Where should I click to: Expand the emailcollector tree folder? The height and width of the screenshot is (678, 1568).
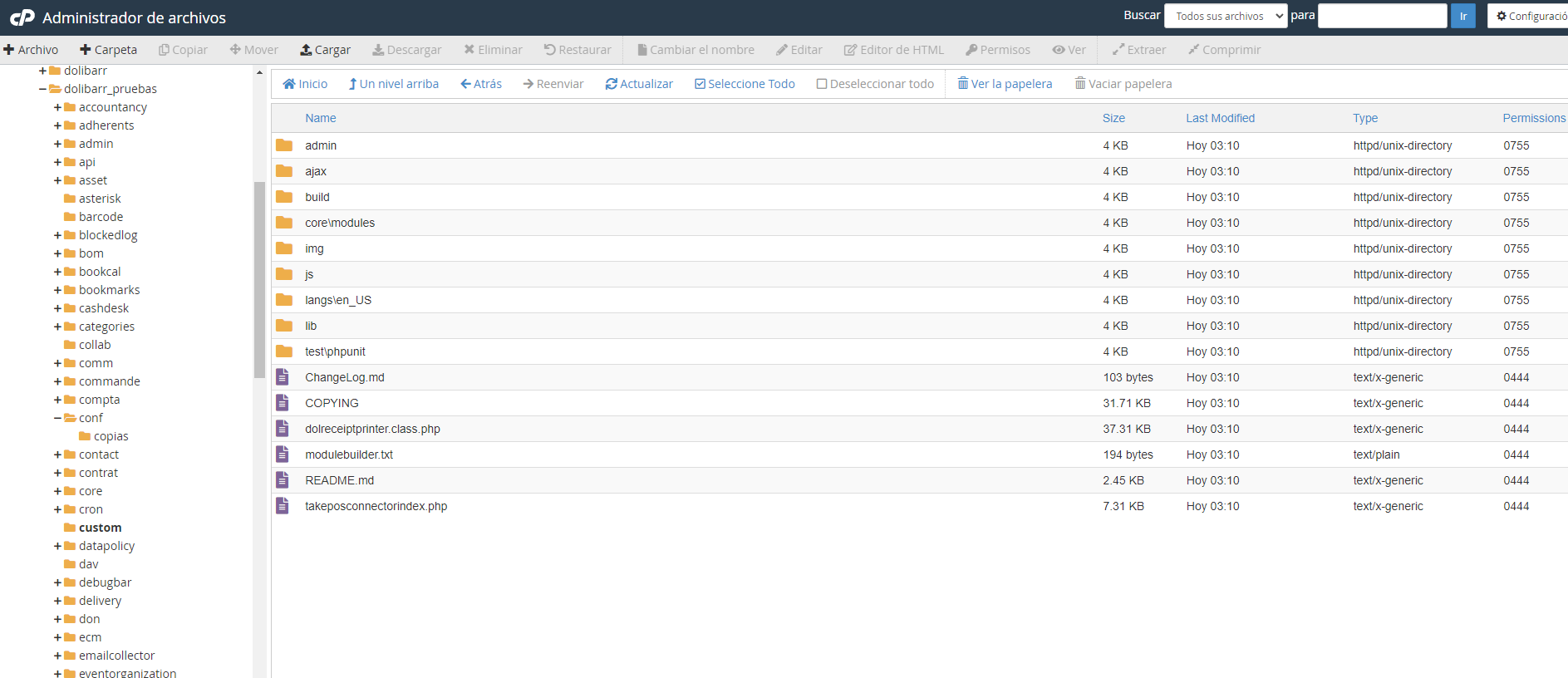click(57, 656)
